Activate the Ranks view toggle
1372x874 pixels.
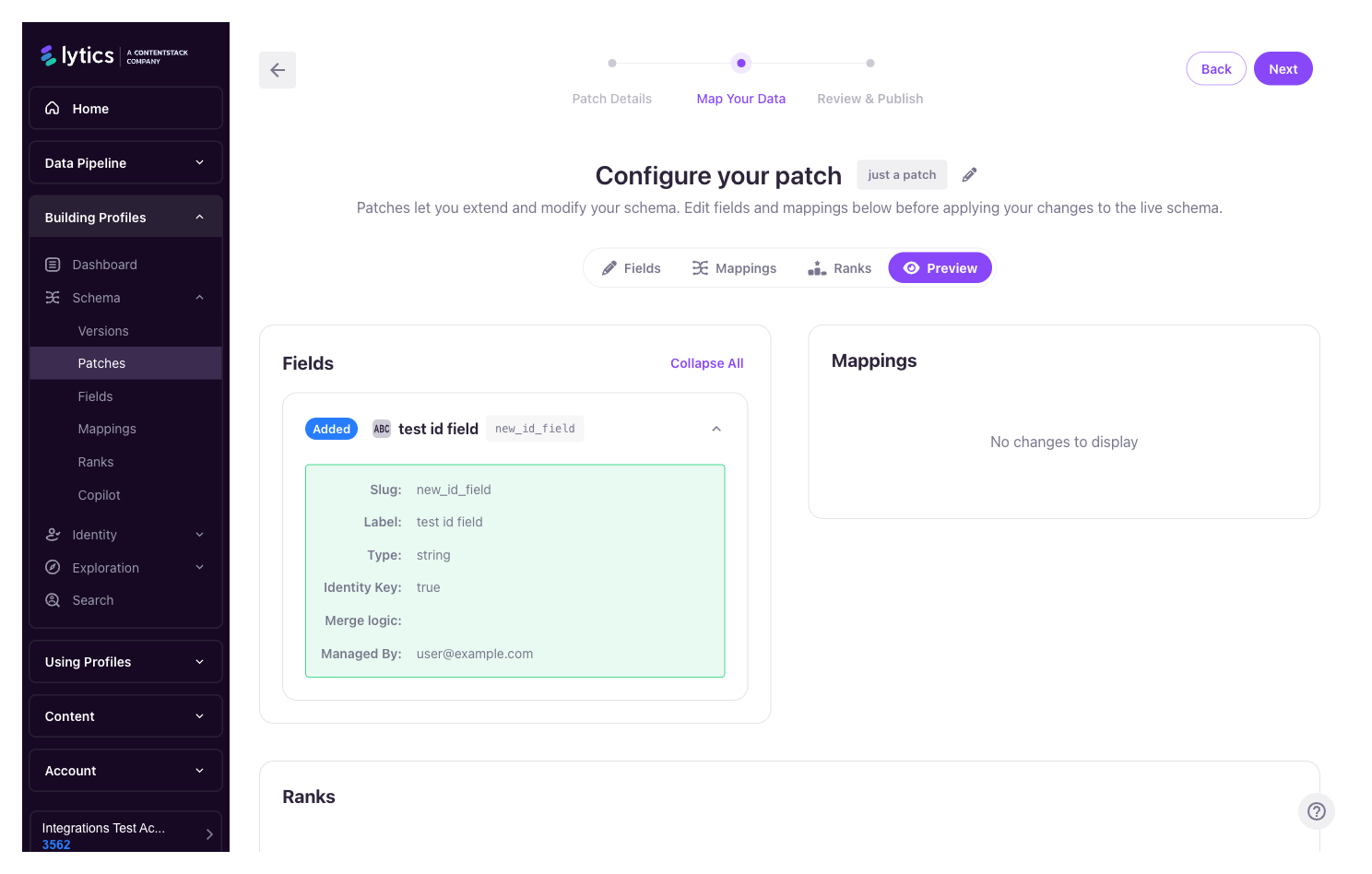tap(839, 267)
